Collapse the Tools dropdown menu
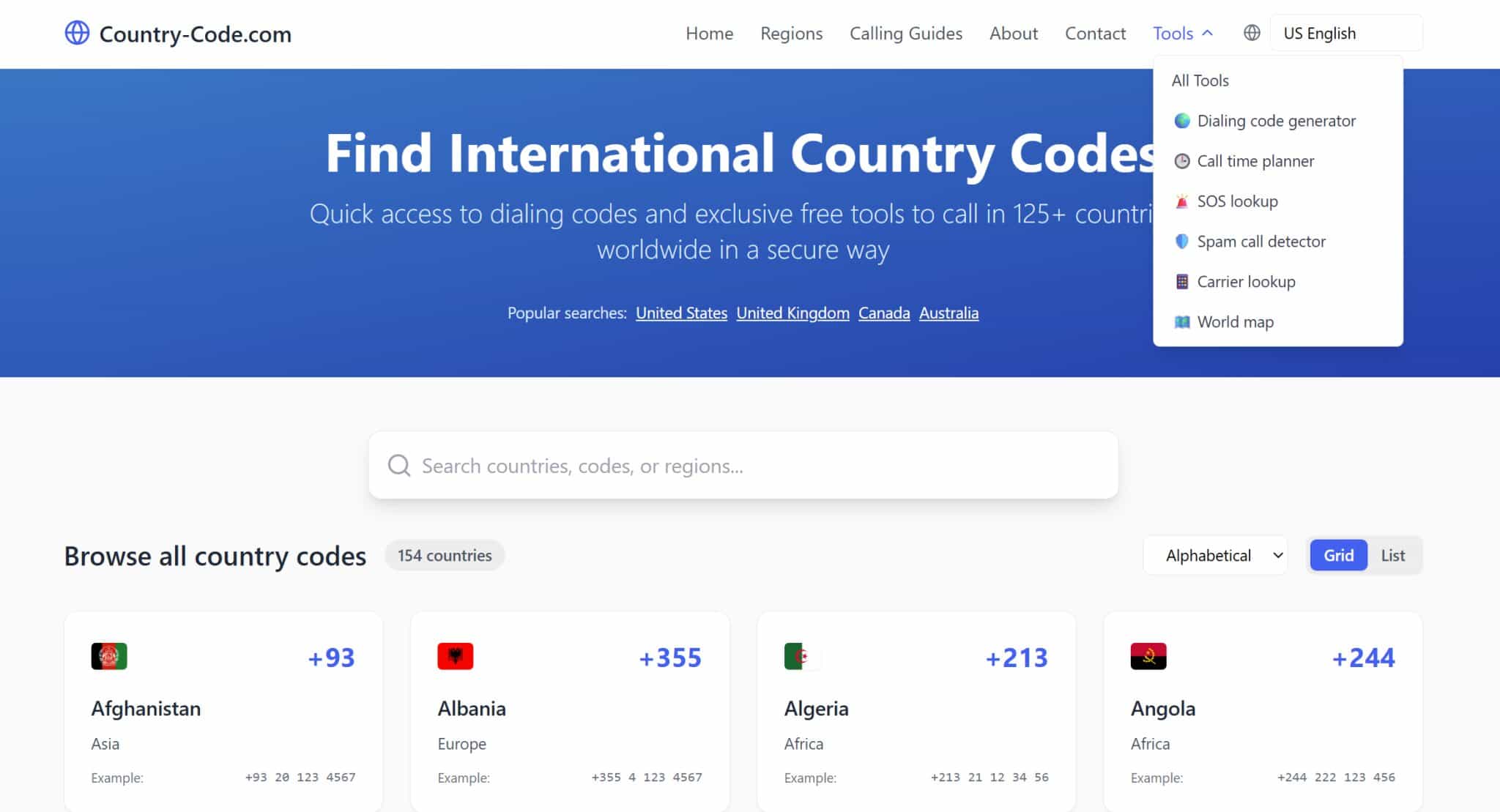 (x=1183, y=34)
